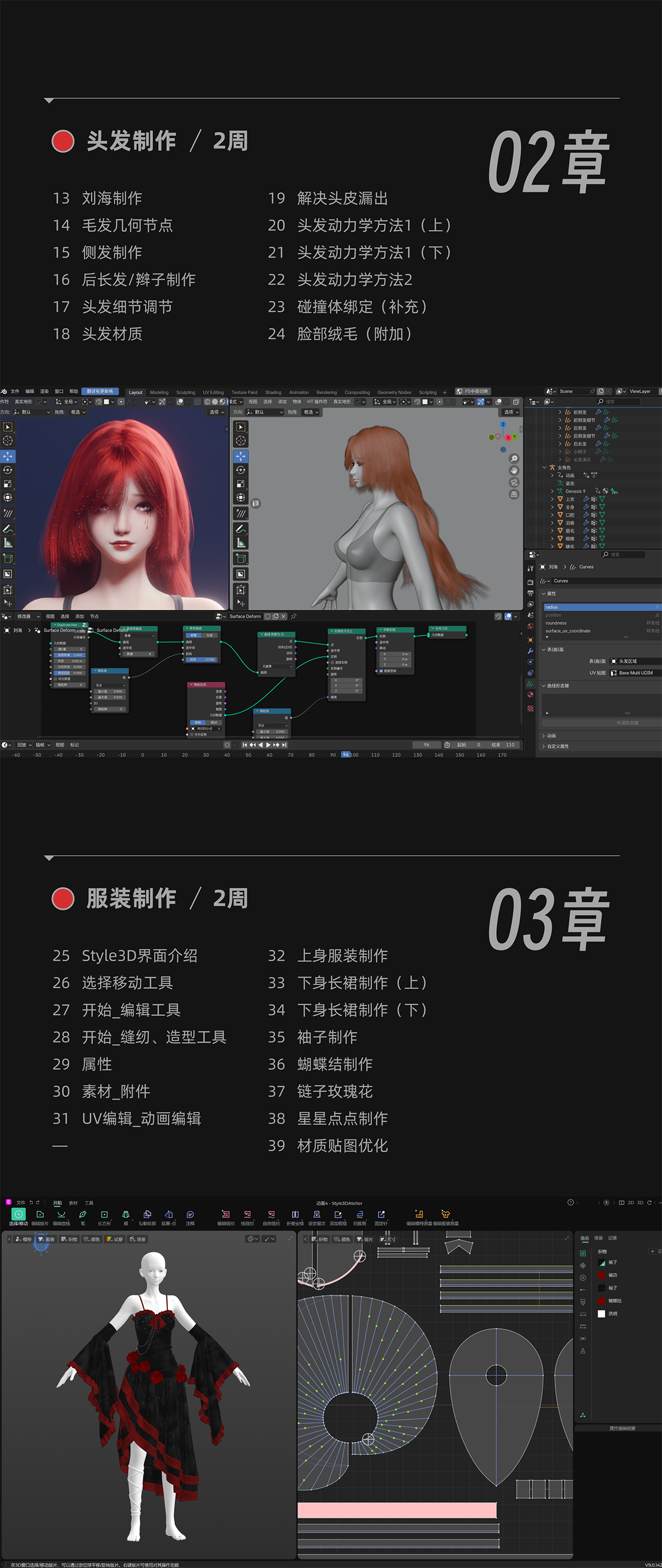The width and height of the screenshot is (662, 1568).
Task: Select the Rotate tool in Blender's render-preview viewport
Action: point(8,470)
